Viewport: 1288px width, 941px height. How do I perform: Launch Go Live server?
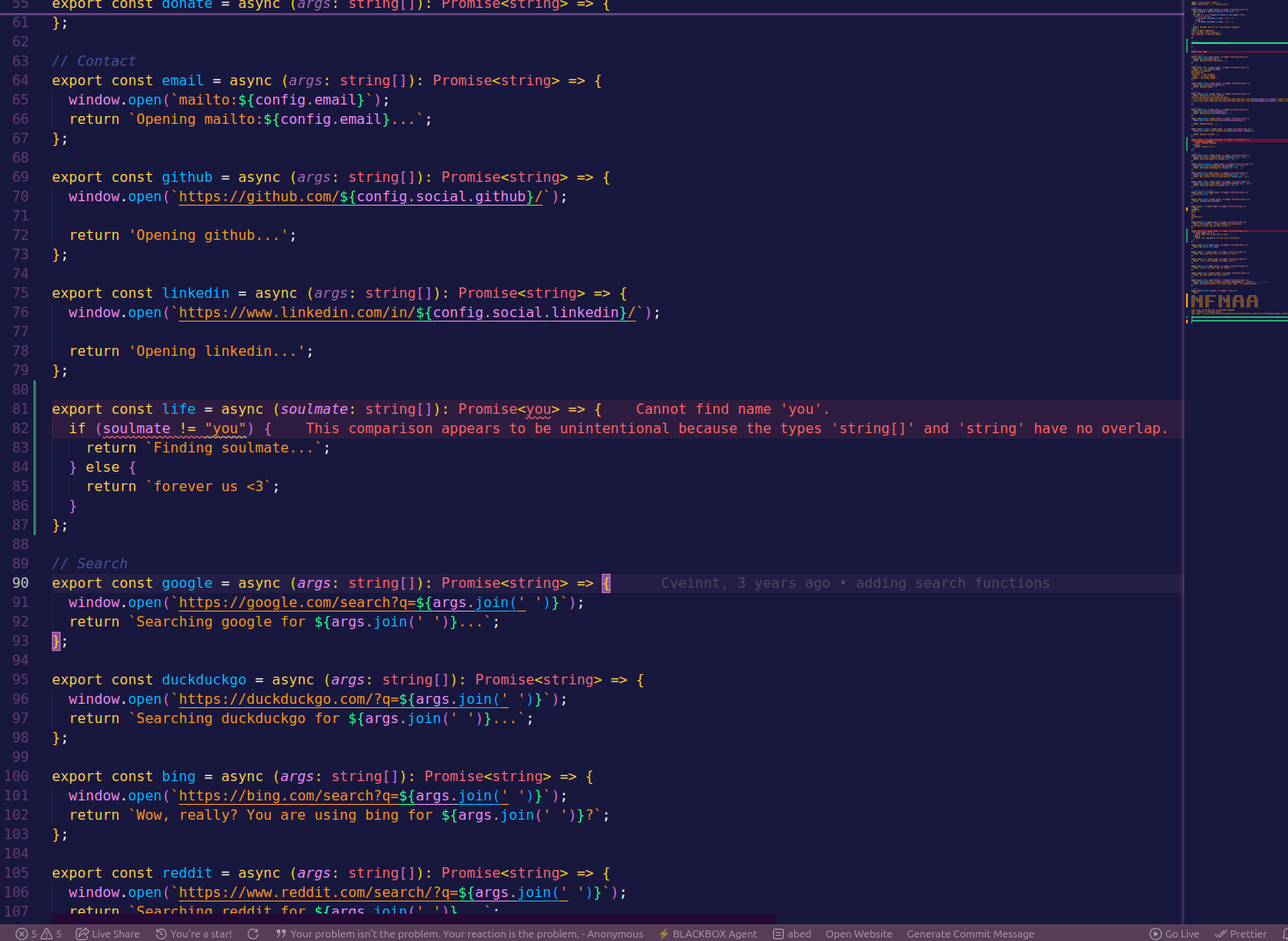click(x=1174, y=934)
